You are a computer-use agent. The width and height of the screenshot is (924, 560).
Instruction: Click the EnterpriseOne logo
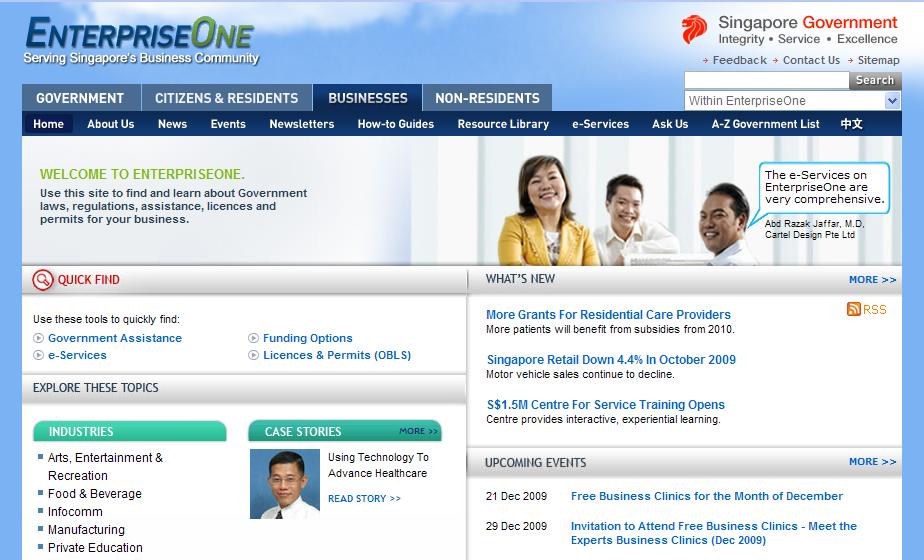click(x=141, y=40)
